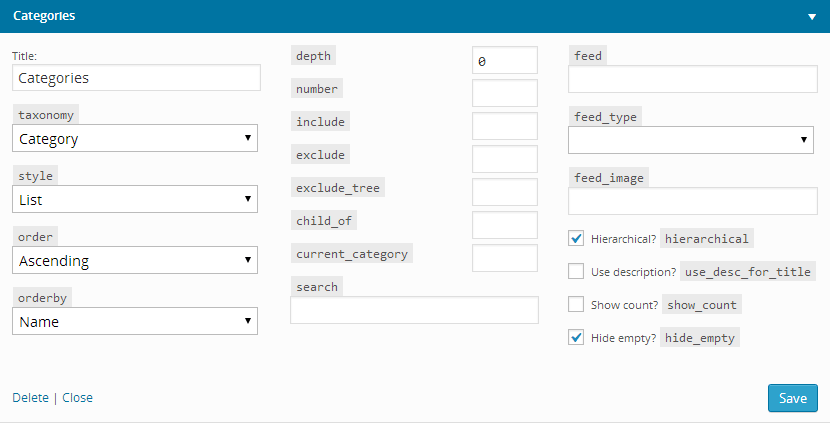Click the Save button
830x423 pixels.
pos(792,398)
